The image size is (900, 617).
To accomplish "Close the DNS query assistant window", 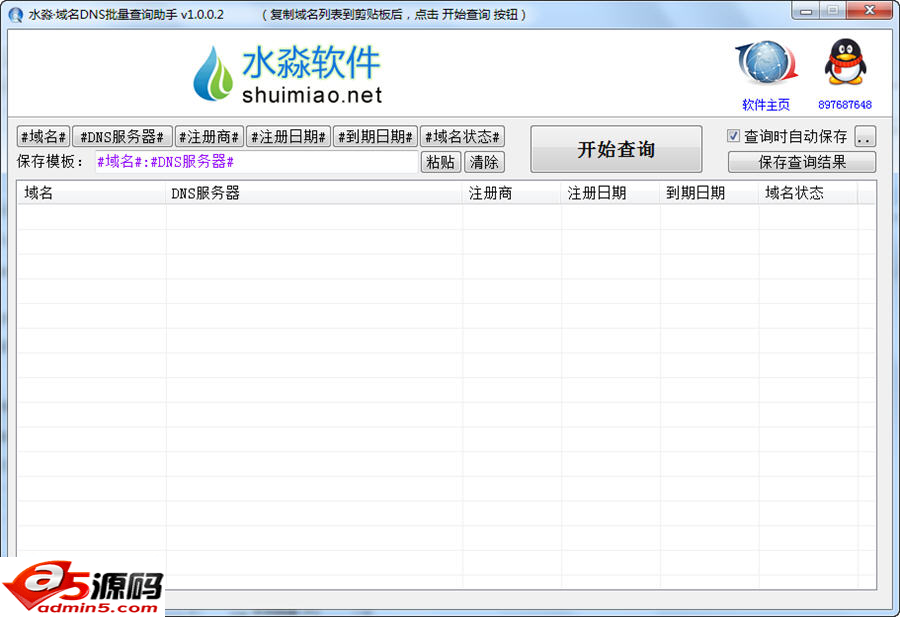I will pos(870,11).
